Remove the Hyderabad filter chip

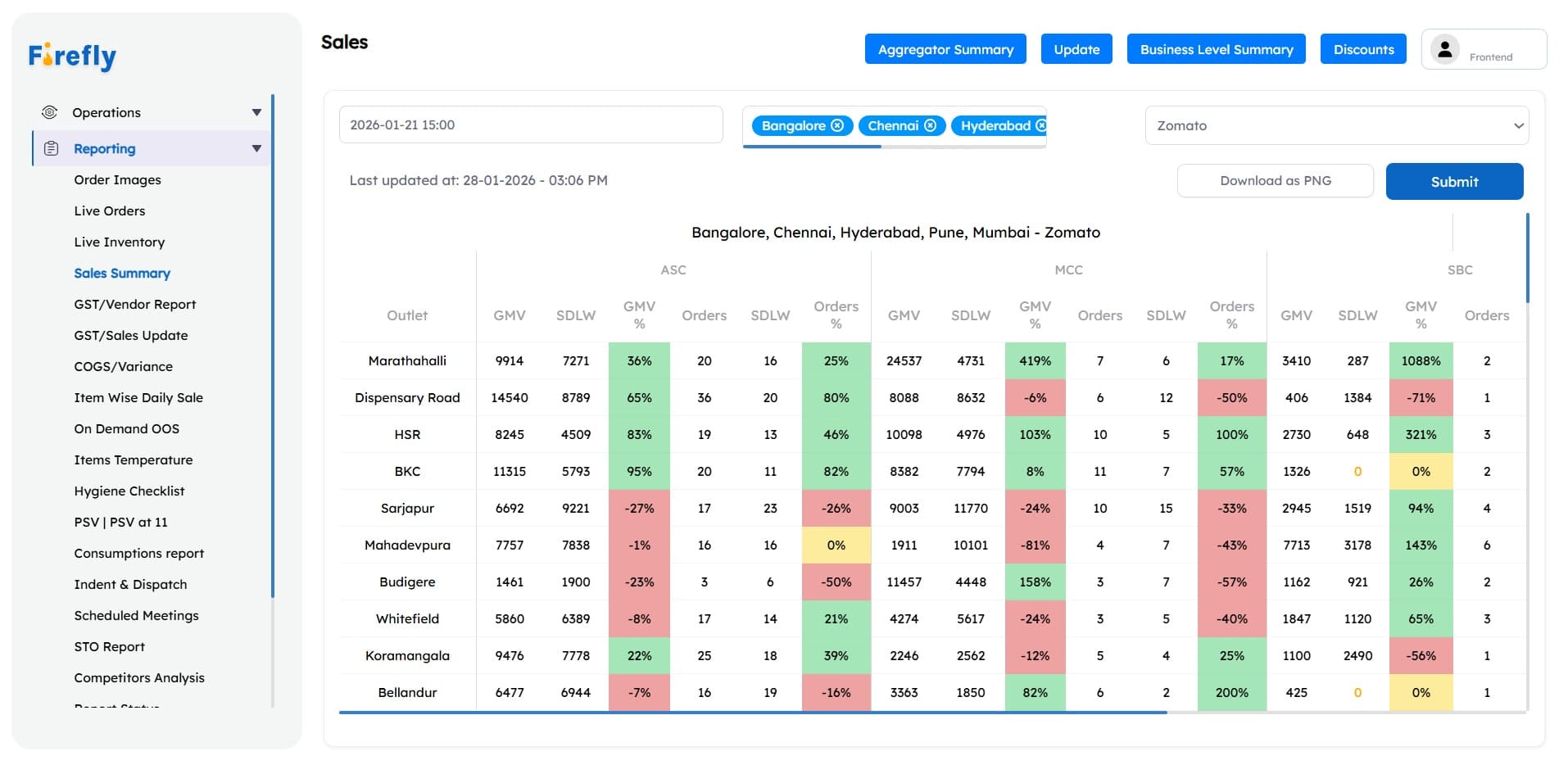click(1041, 125)
